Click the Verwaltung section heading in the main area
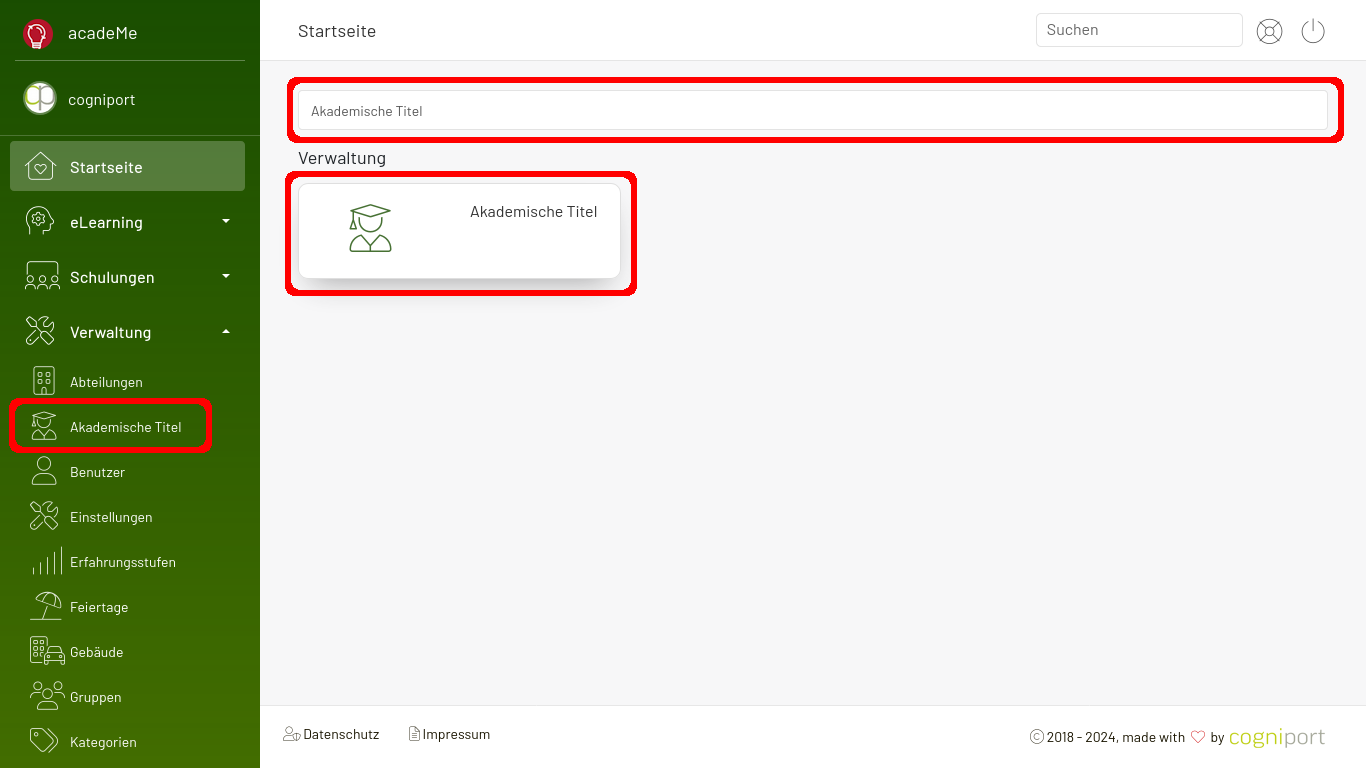The width and height of the screenshot is (1366, 768). pyautogui.click(x=342, y=158)
